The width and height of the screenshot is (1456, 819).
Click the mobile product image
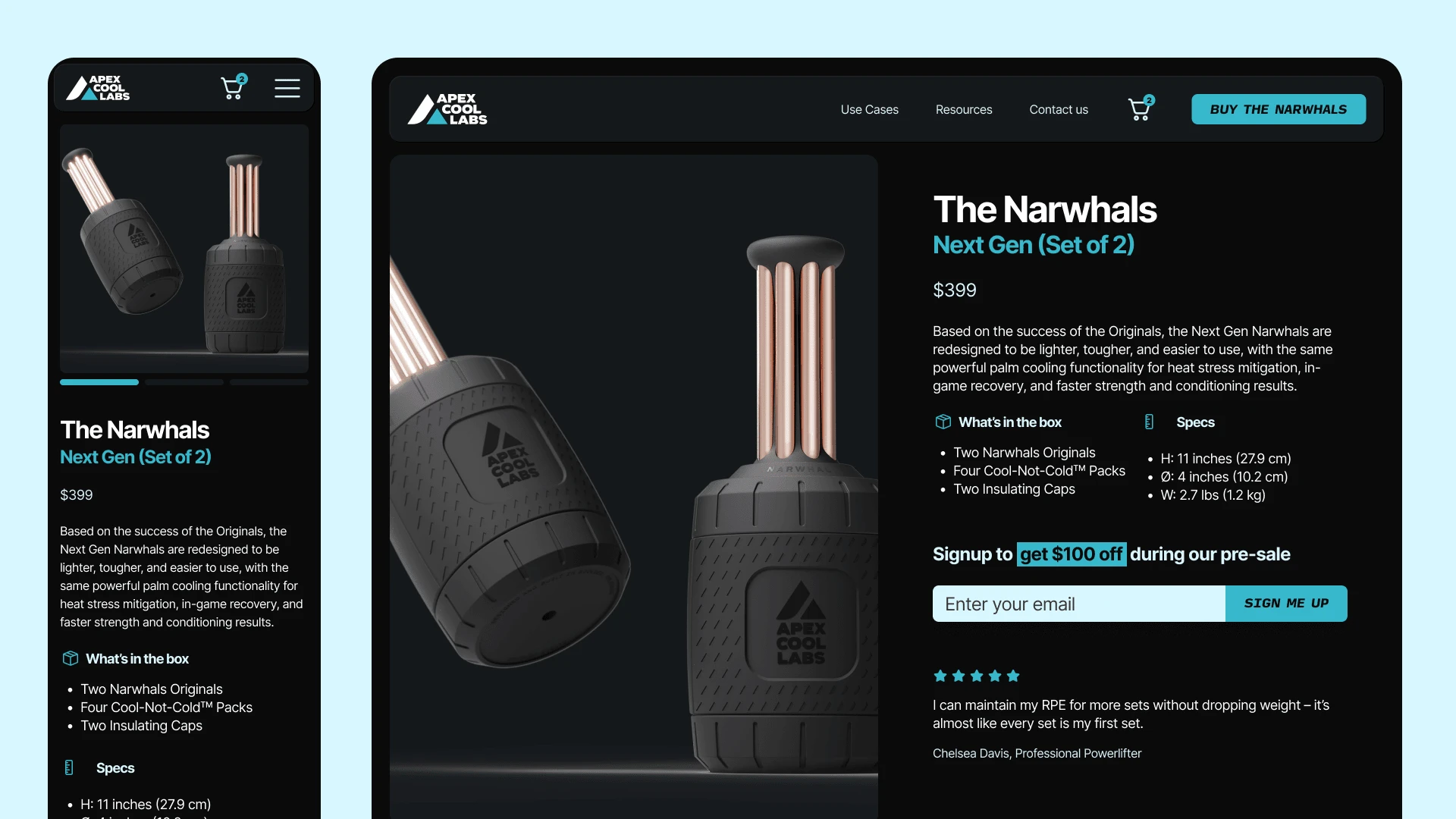[x=184, y=249]
